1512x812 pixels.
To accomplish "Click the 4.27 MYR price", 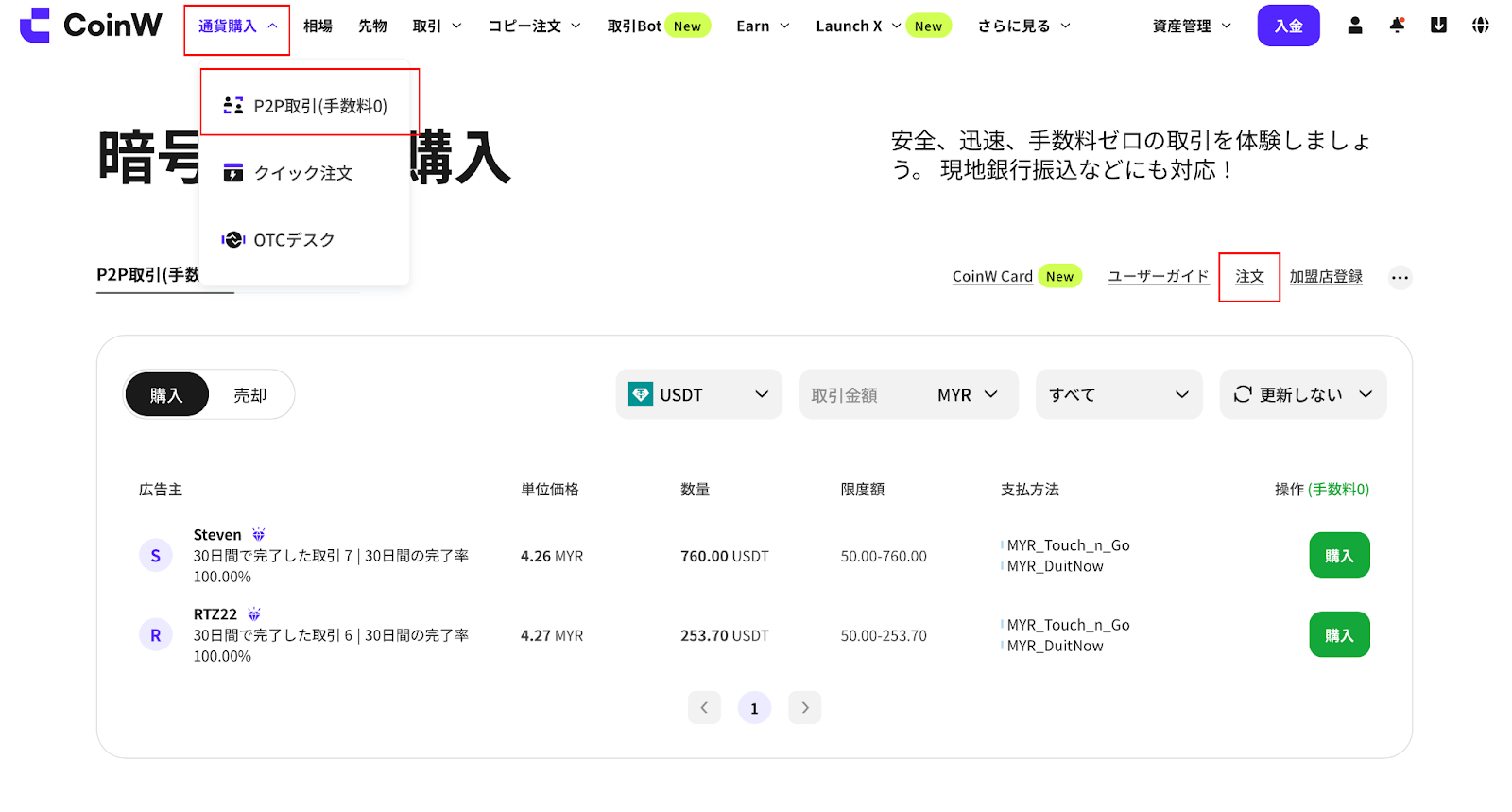I will [x=552, y=636].
